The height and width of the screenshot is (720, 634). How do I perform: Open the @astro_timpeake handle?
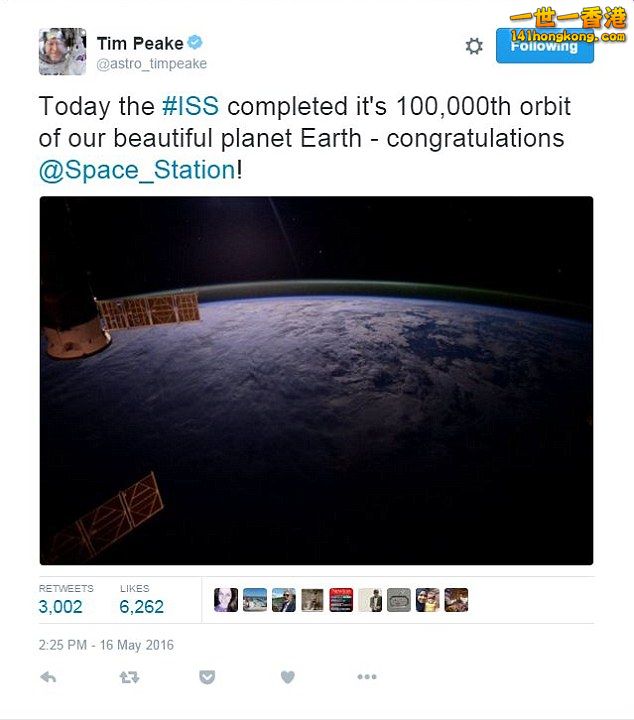[x=151, y=64]
